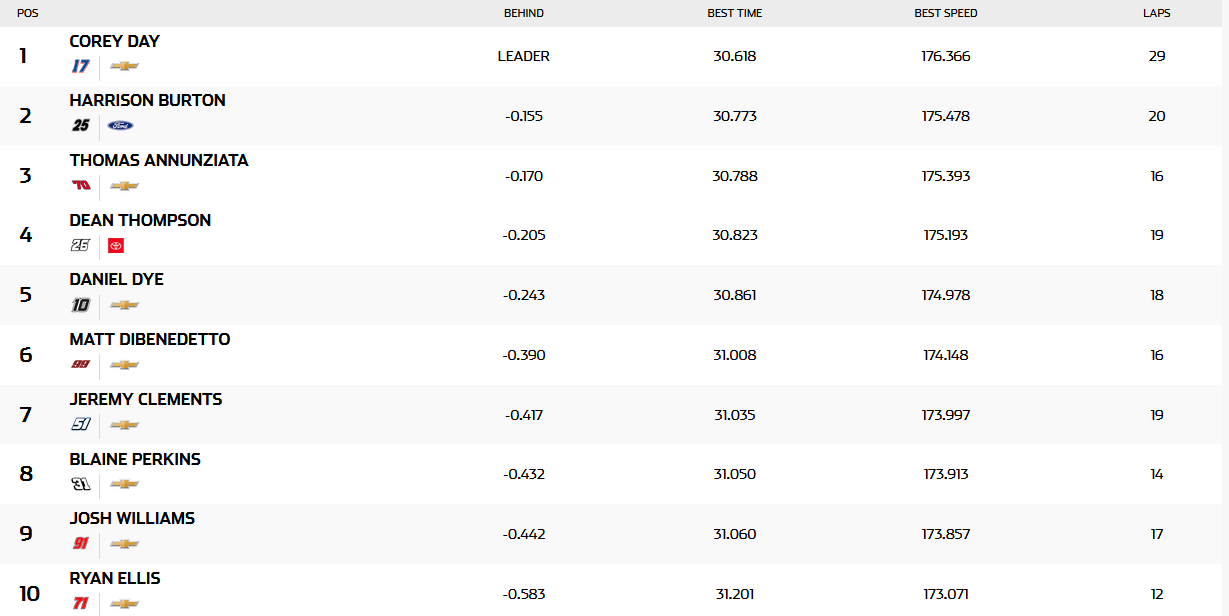Viewport: 1229px width, 616px height.
Task: Sort by the BEST SPEED column header
Action: pyautogui.click(x=946, y=13)
